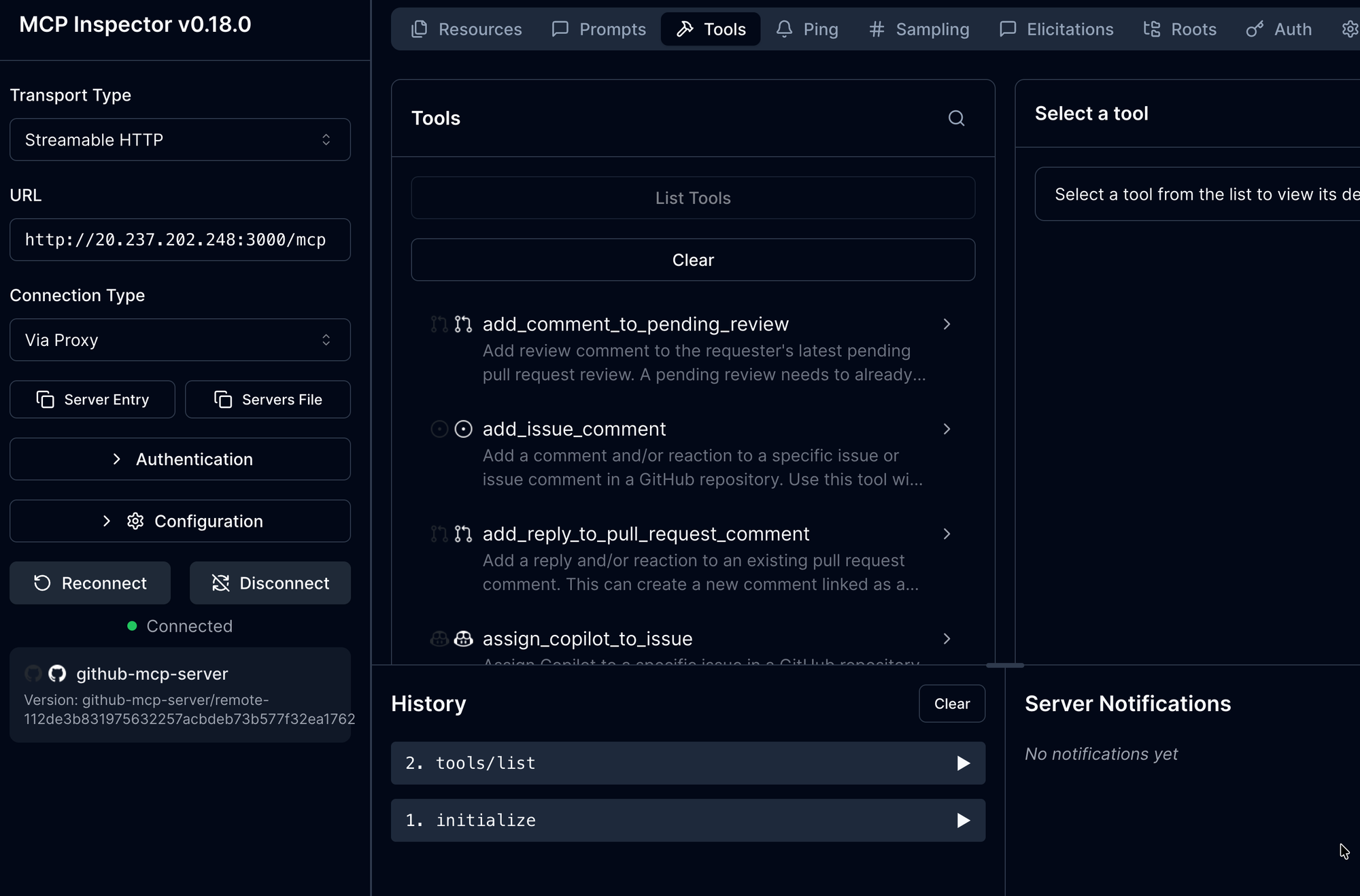Screen dimensions: 1360x896
Task: Open the Auth tab
Action: (1279, 29)
